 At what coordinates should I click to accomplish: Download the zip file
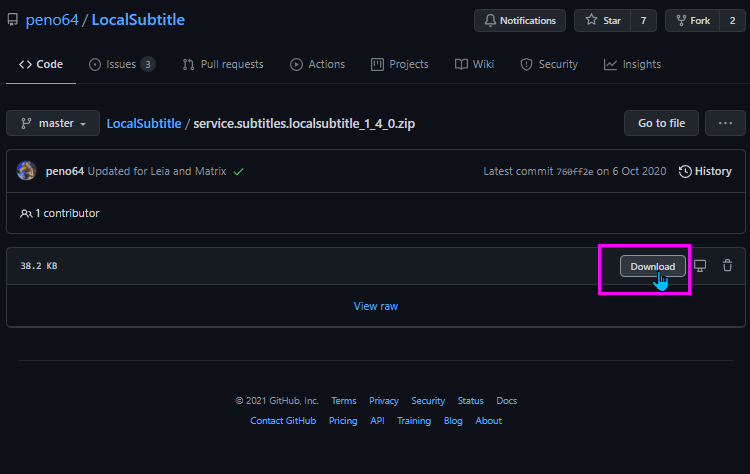(652, 266)
